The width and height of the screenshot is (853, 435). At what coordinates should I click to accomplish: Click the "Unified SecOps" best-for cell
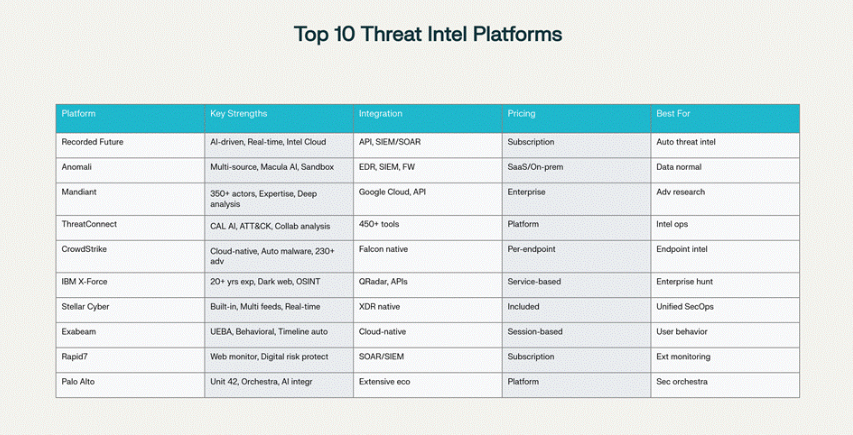[685, 307]
